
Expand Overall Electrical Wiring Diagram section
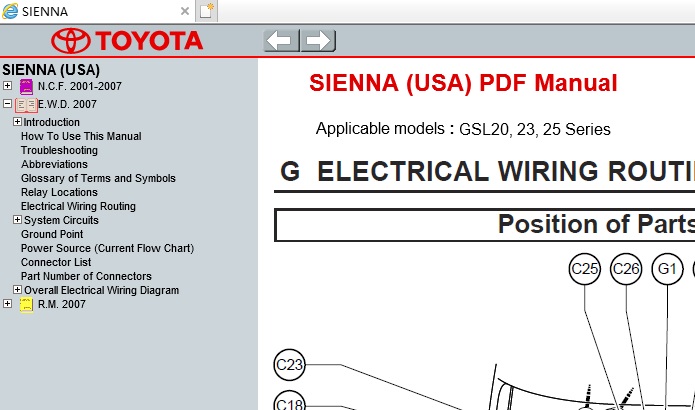(x=17, y=289)
